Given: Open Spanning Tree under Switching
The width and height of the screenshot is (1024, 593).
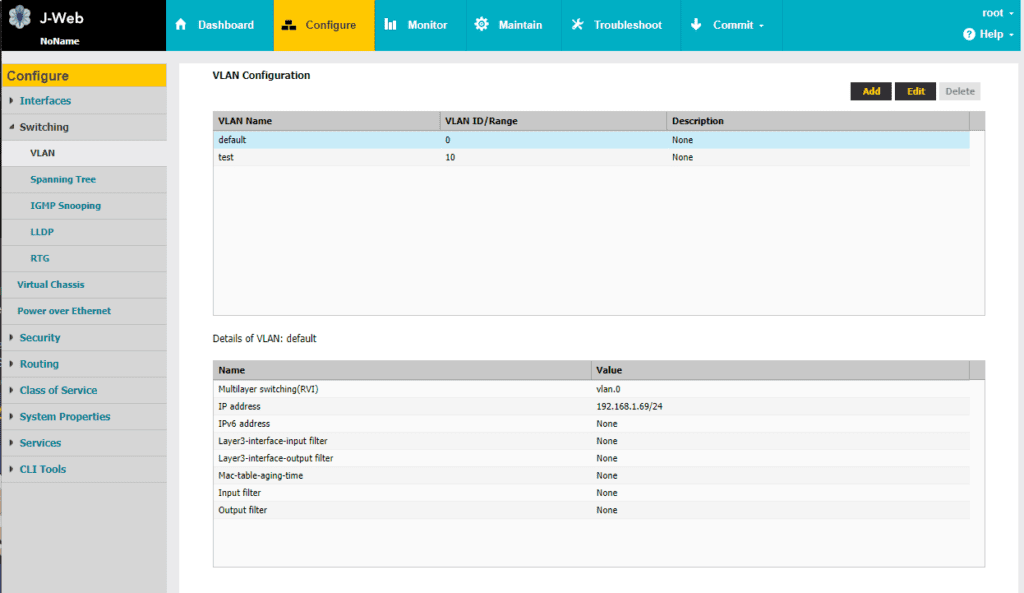Looking at the screenshot, I should pos(63,179).
